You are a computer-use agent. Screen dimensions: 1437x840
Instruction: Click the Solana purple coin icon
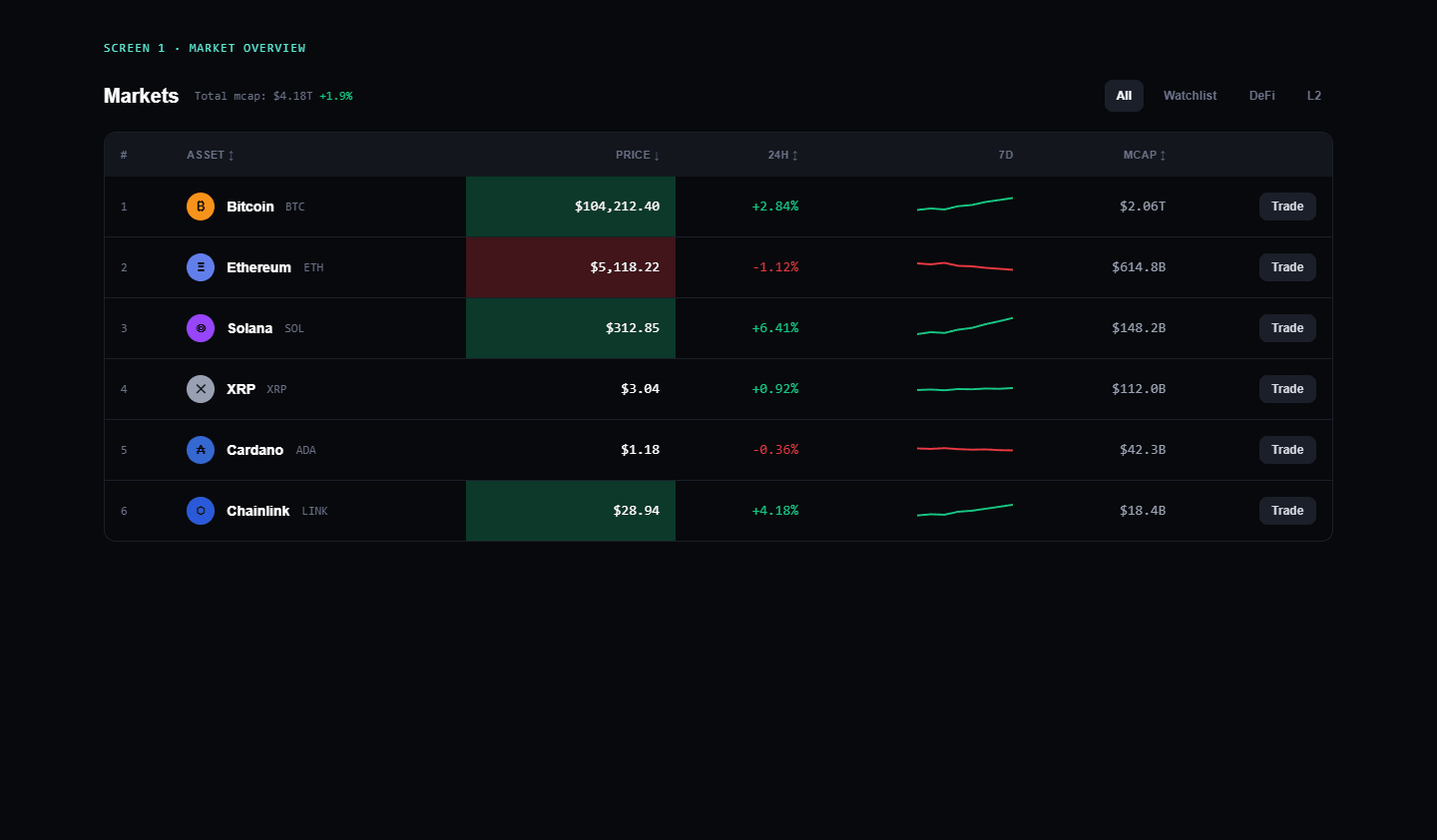click(201, 328)
